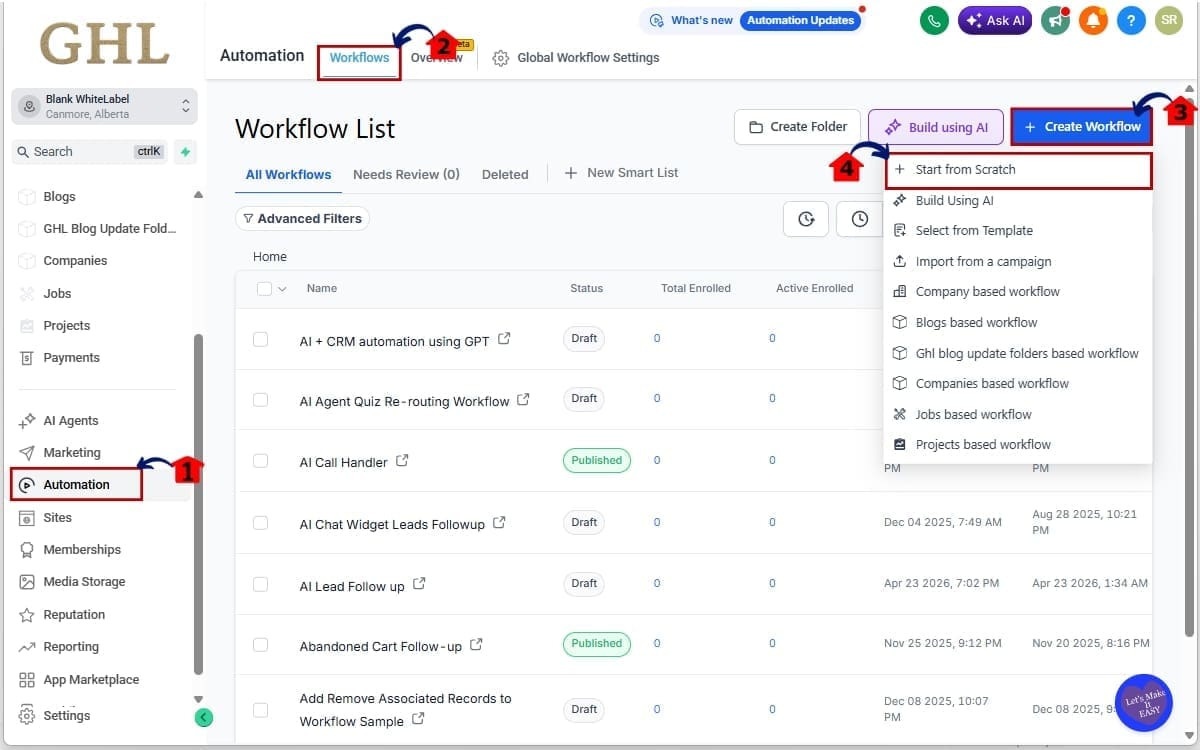This screenshot has height=750, width=1200.
Task: Add a New Smart List
Action: [x=621, y=173]
